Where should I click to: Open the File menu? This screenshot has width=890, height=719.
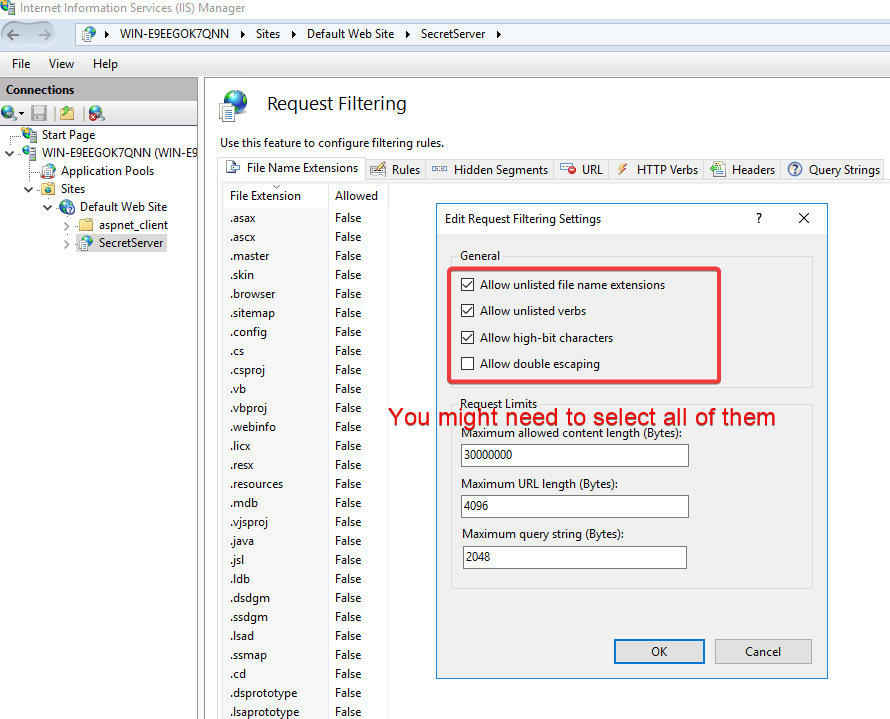pos(21,64)
